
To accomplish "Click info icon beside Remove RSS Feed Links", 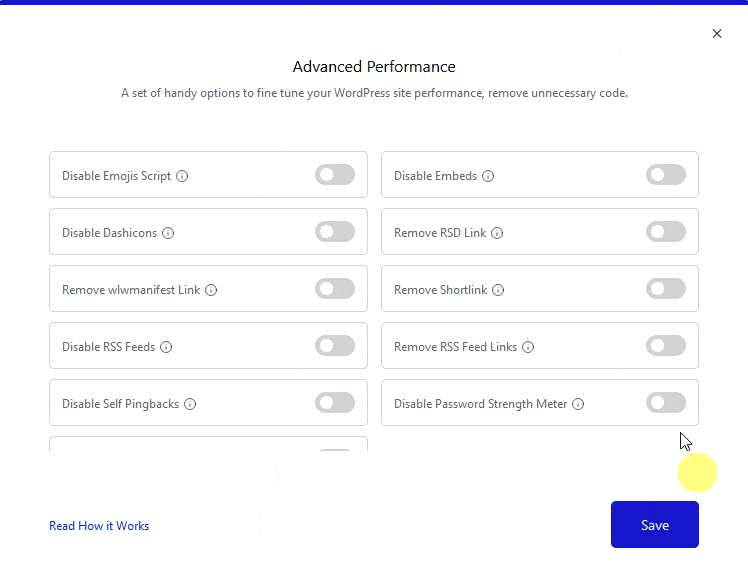I will 528,347.
